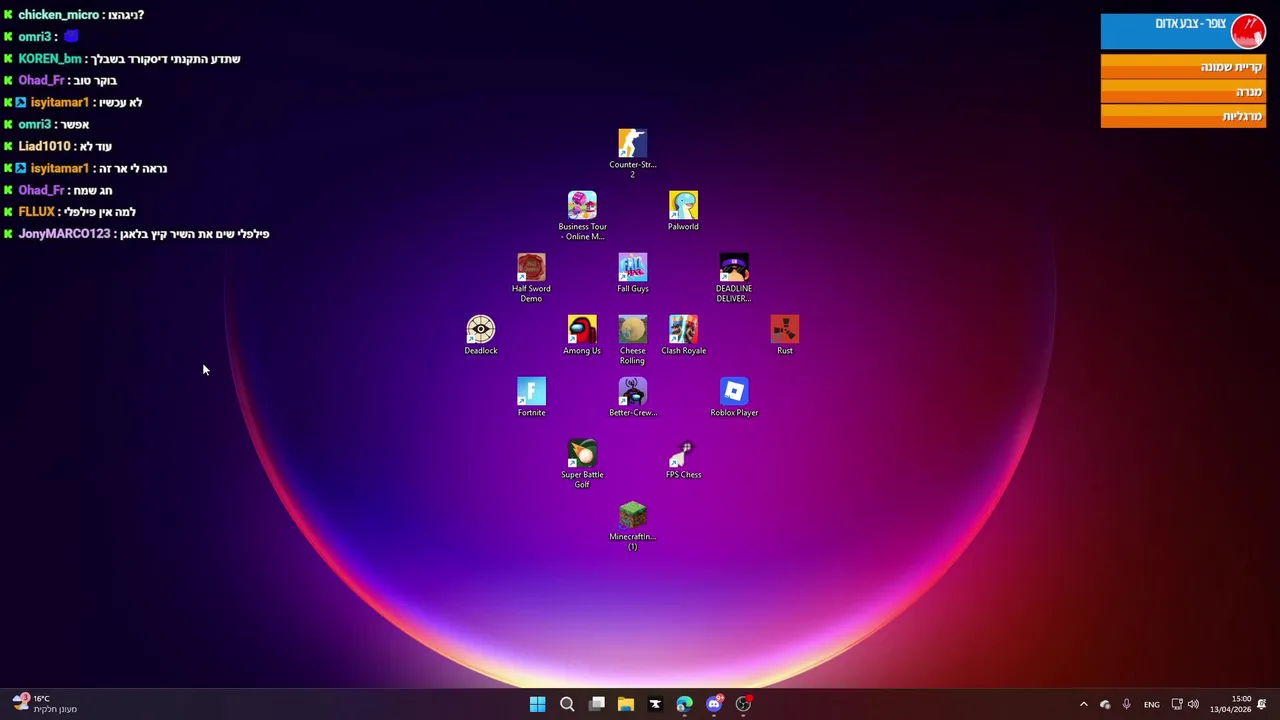Screen dimensions: 1280x720
Task: Click isyitamar1's 'לא עכשיו' chat message
Action: 120,103
